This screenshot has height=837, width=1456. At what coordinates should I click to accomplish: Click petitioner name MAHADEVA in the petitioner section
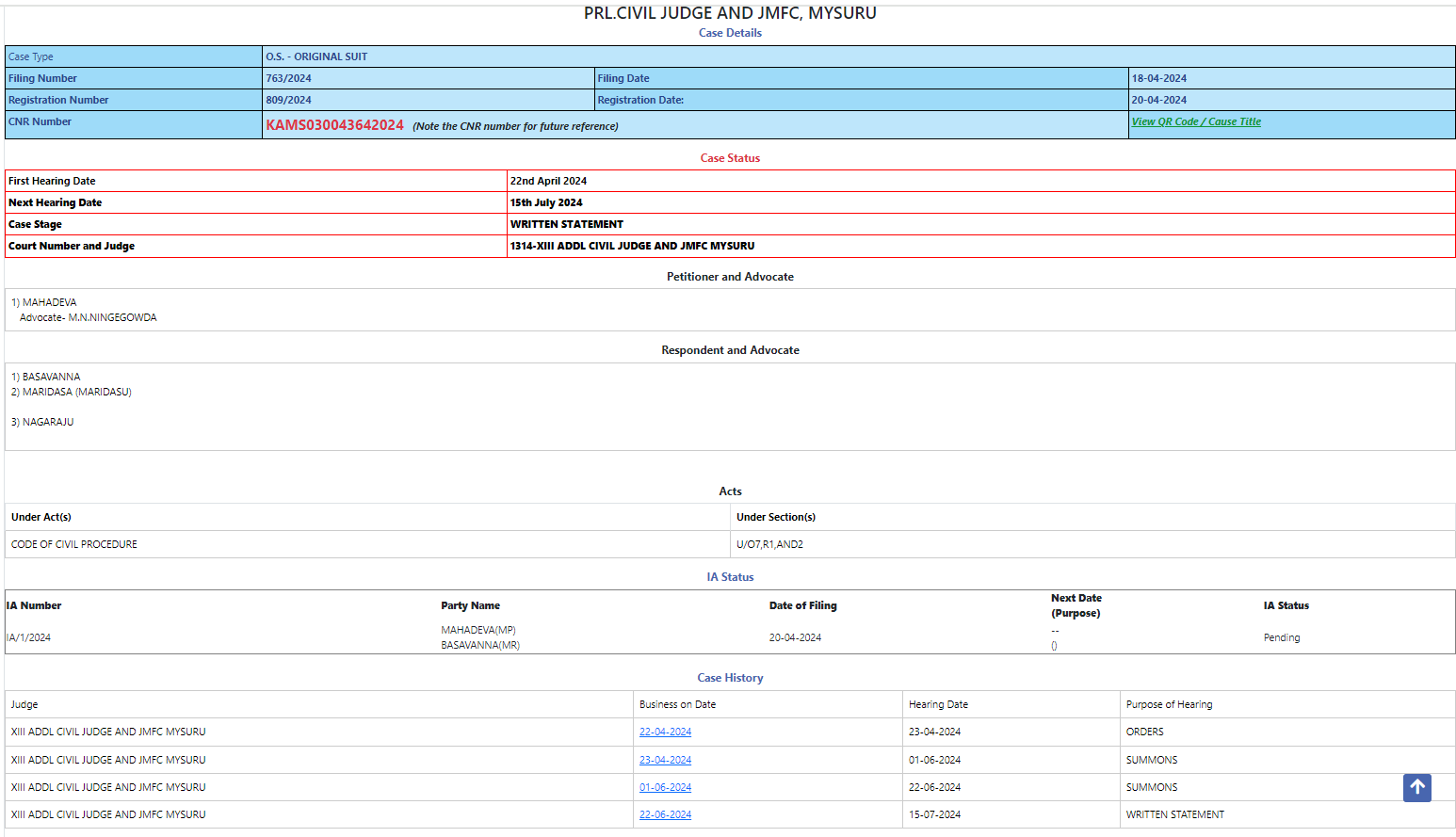(x=49, y=302)
